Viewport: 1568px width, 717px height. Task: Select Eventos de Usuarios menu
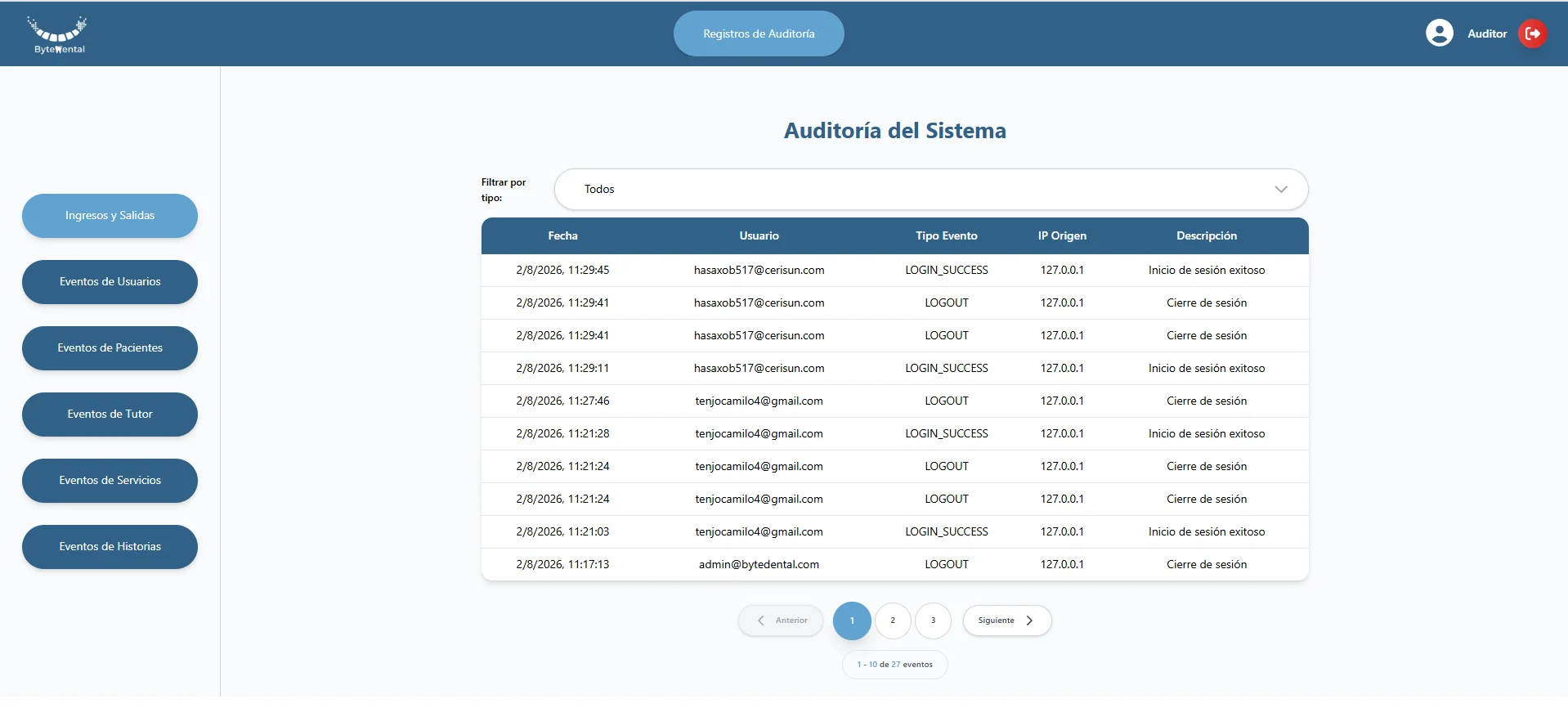pyautogui.click(x=110, y=282)
